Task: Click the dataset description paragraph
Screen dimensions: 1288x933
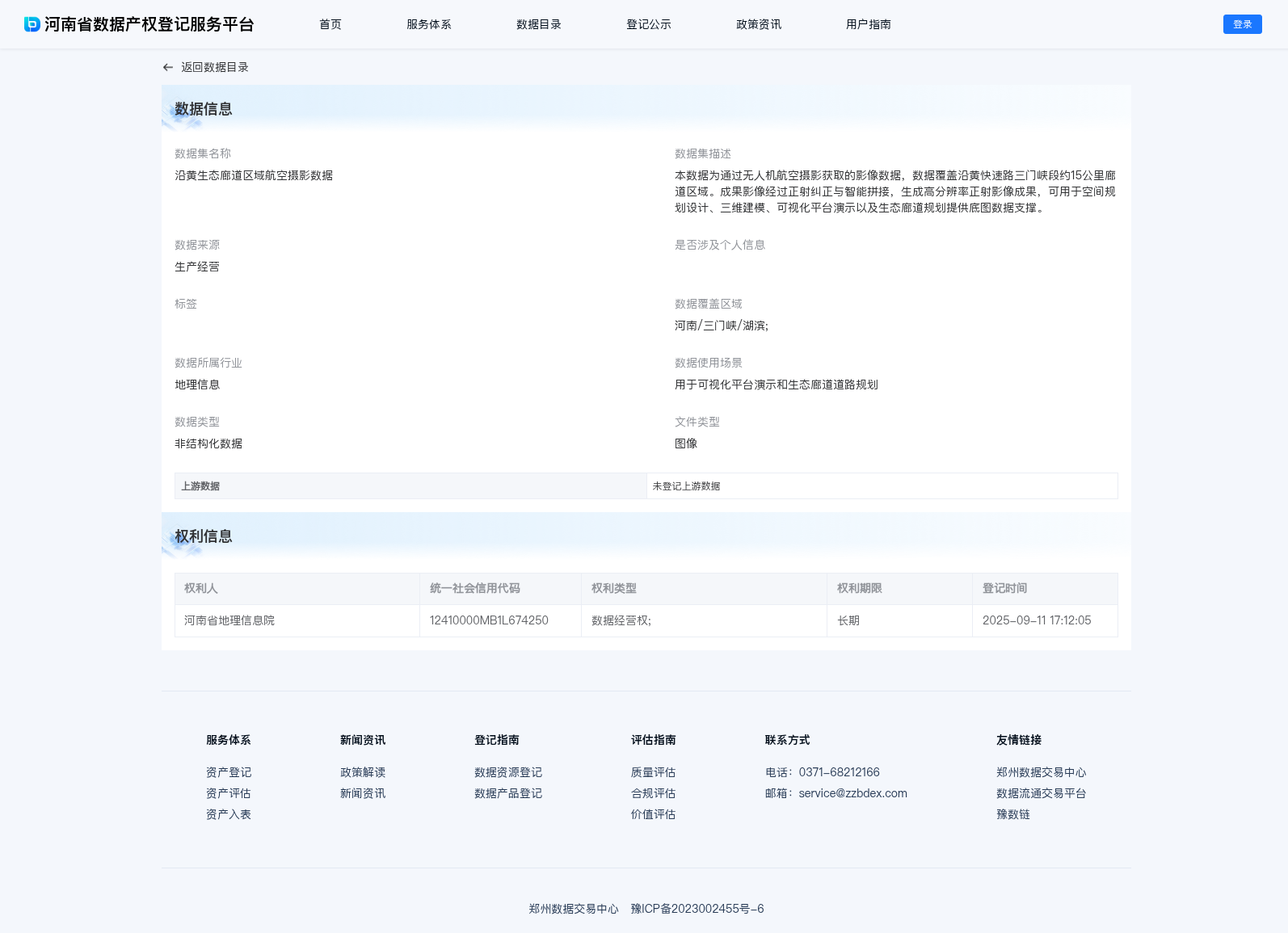Action: (895, 191)
